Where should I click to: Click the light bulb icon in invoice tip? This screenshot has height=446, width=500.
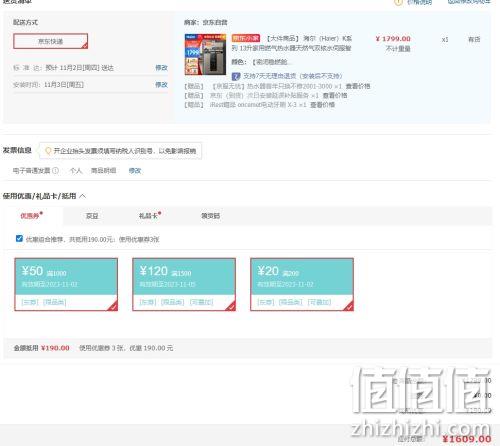48,151
